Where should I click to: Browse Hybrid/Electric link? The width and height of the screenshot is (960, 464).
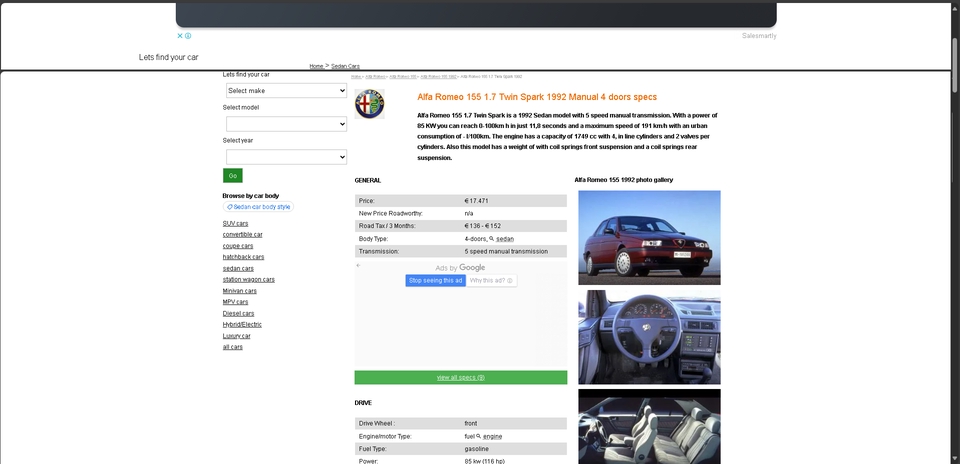[242, 324]
